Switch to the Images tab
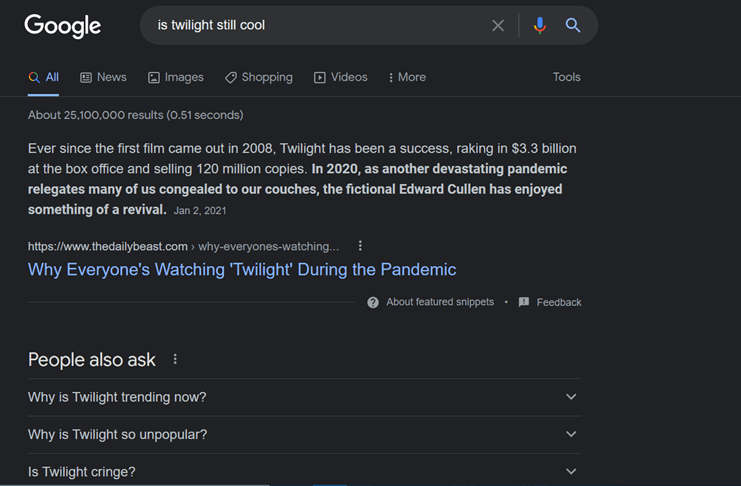The height and width of the screenshot is (486, 741). point(175,77)
